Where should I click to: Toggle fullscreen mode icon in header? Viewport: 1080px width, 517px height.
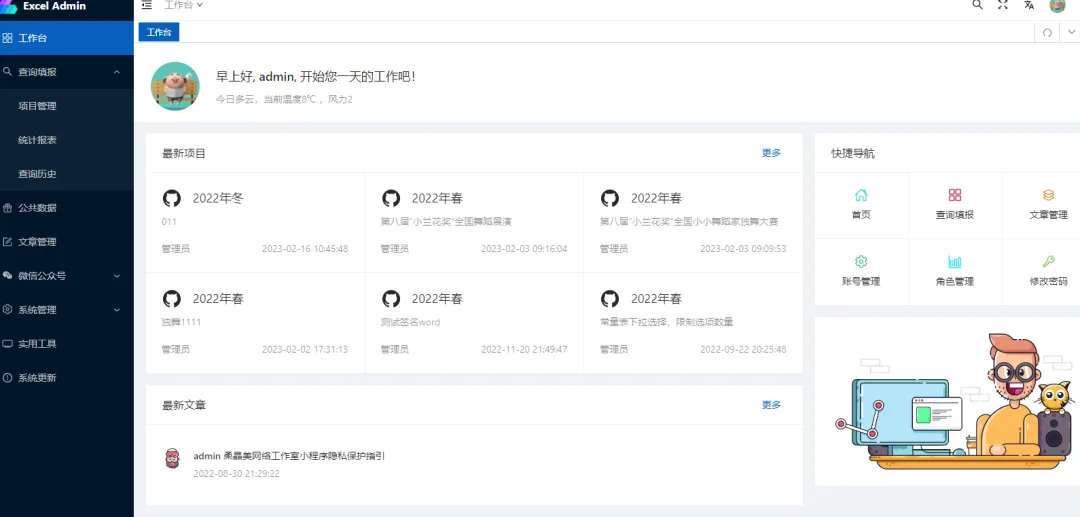(1003, 5)
